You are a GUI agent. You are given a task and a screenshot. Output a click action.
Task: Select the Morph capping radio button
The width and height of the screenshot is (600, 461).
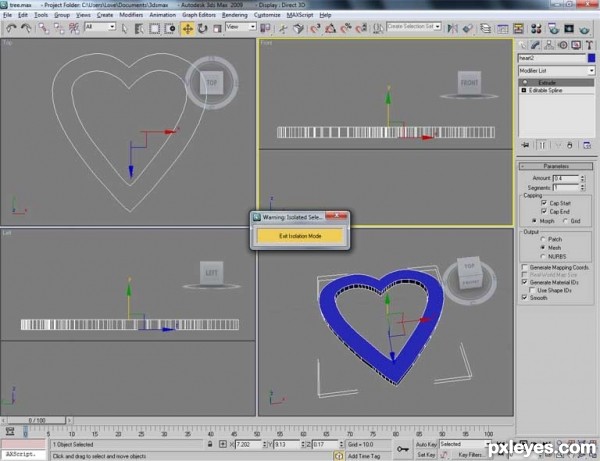(x=534, y=221)
